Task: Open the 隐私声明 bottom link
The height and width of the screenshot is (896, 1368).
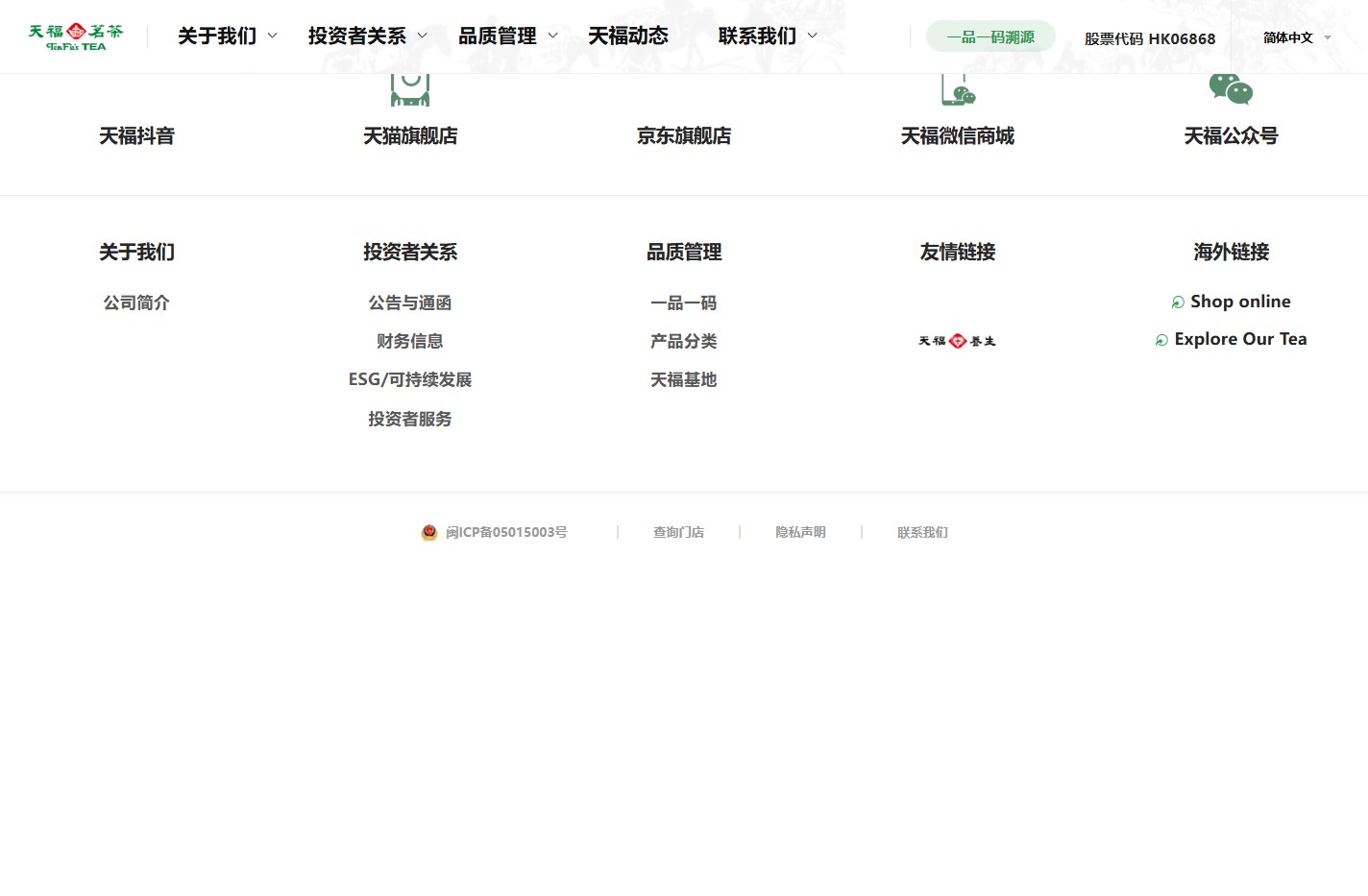Action: point(800,532)
